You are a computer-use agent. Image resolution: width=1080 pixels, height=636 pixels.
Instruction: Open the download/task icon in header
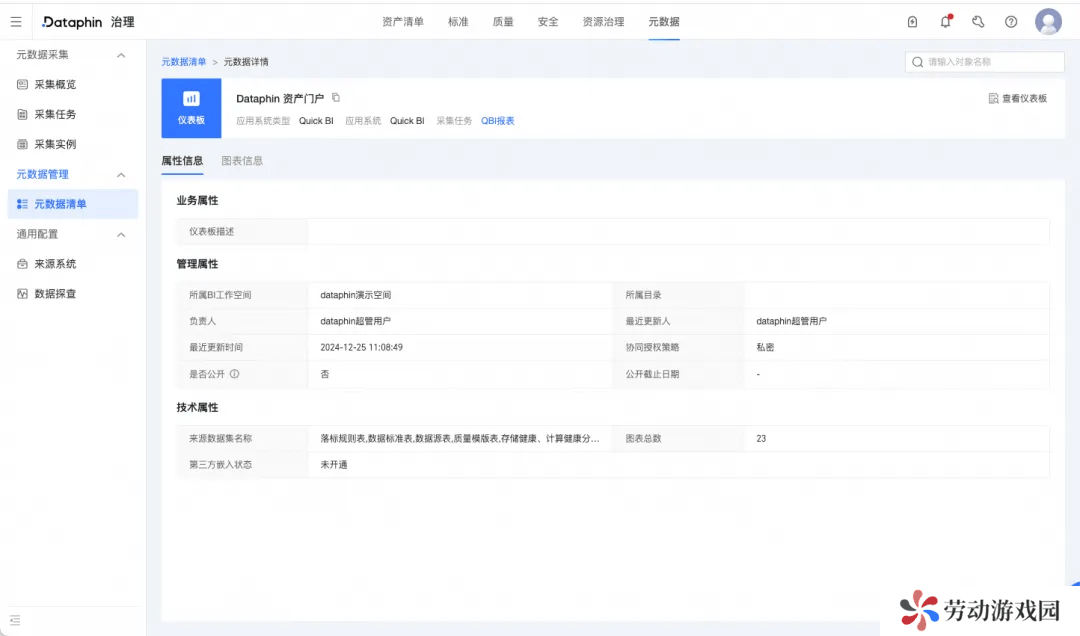[912, 22]
